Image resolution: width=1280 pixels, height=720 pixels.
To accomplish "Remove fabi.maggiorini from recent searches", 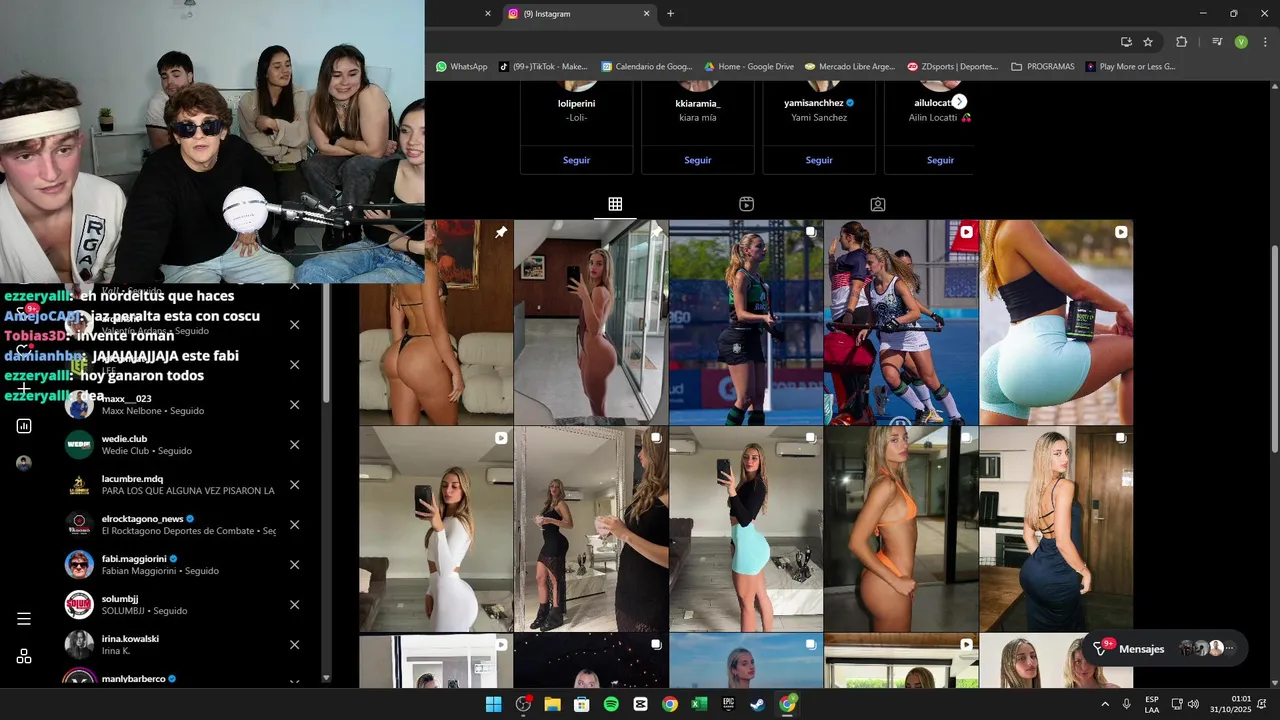I will coord(294,565).
